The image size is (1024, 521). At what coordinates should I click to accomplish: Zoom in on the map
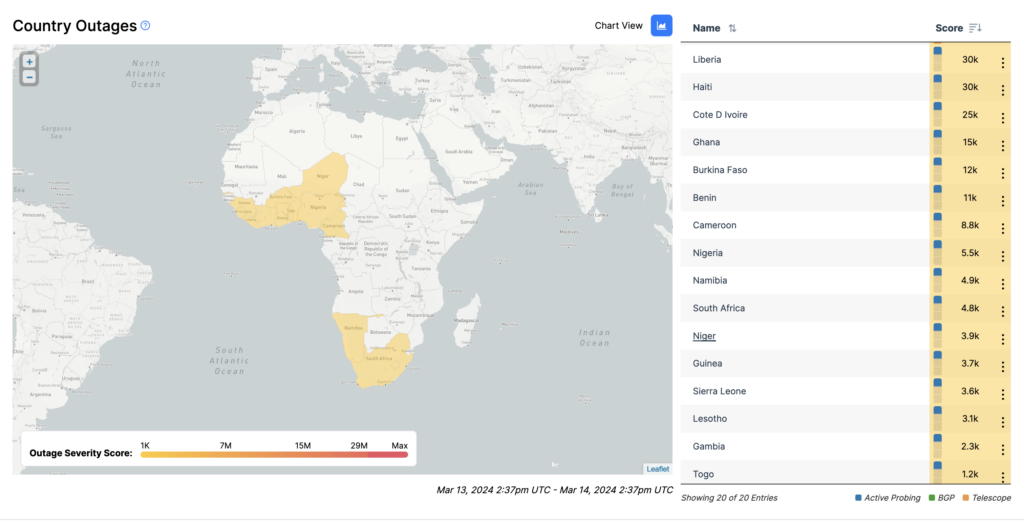coord(29,62)
